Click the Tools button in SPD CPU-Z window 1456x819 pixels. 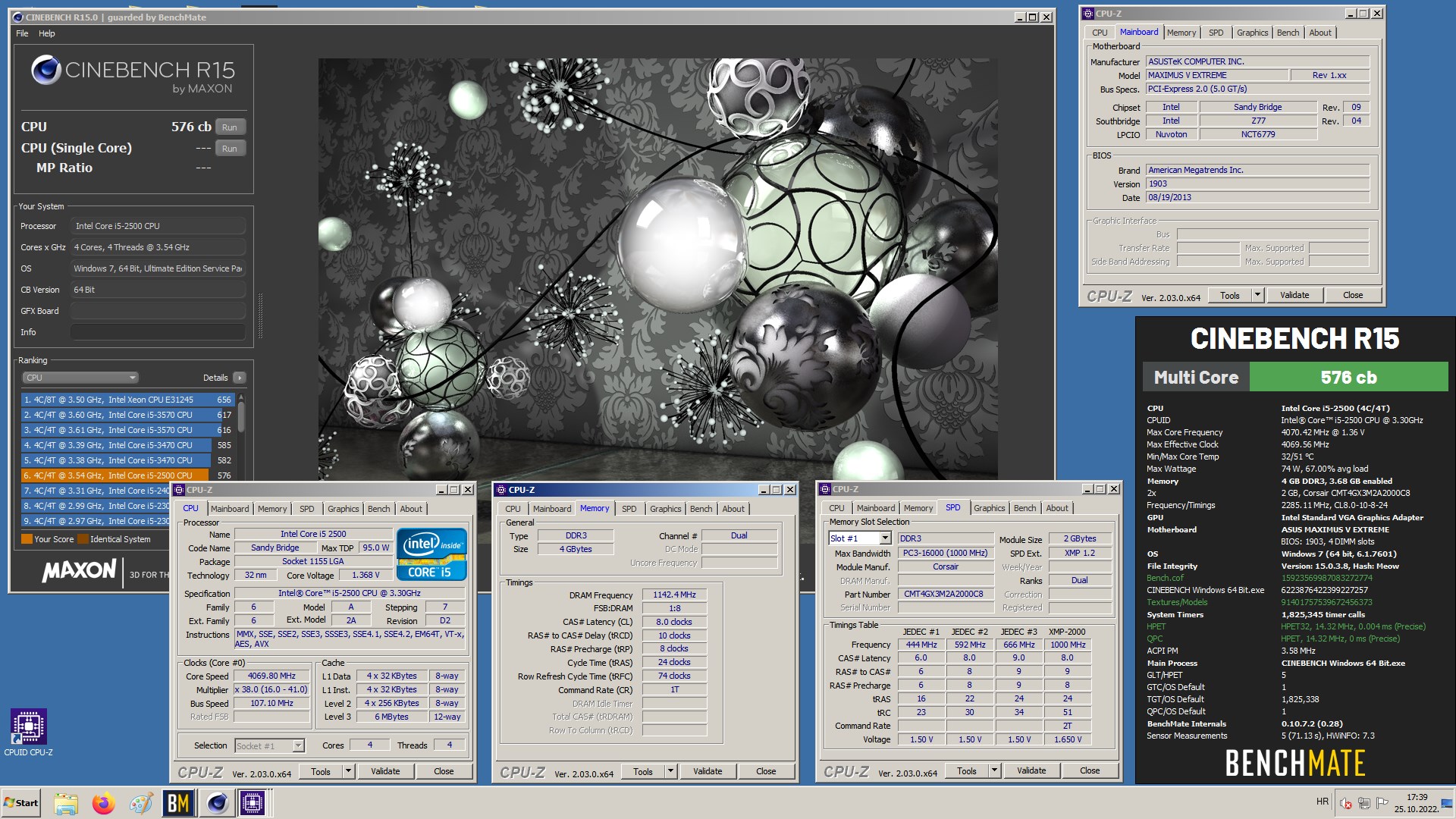967,770
